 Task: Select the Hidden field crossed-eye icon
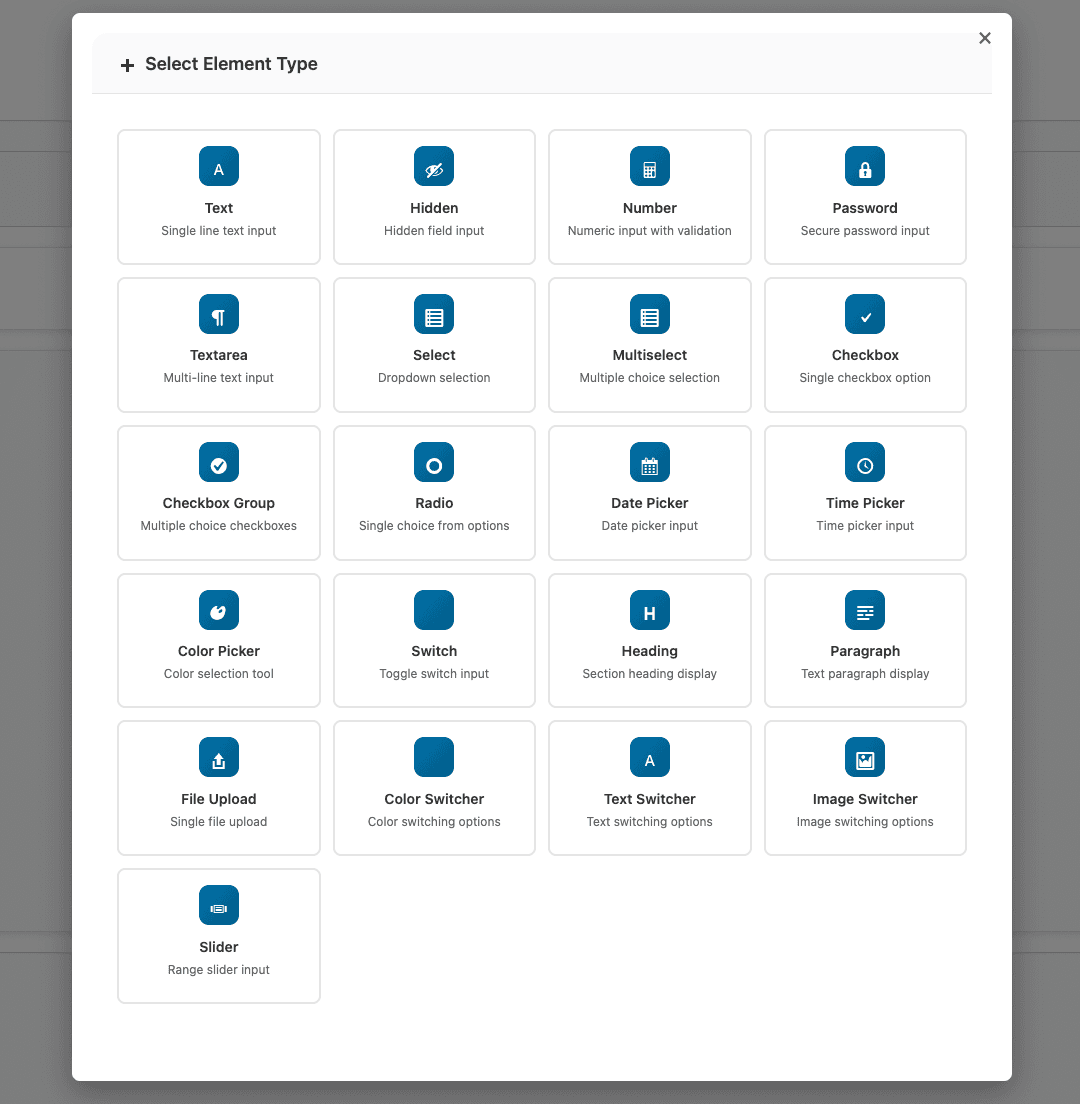(434, 167)
